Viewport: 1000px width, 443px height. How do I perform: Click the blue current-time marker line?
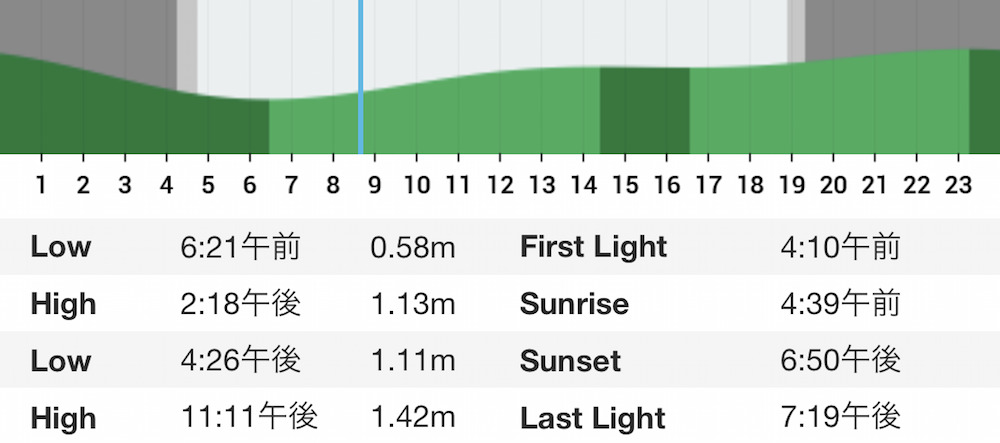[361, 76]
